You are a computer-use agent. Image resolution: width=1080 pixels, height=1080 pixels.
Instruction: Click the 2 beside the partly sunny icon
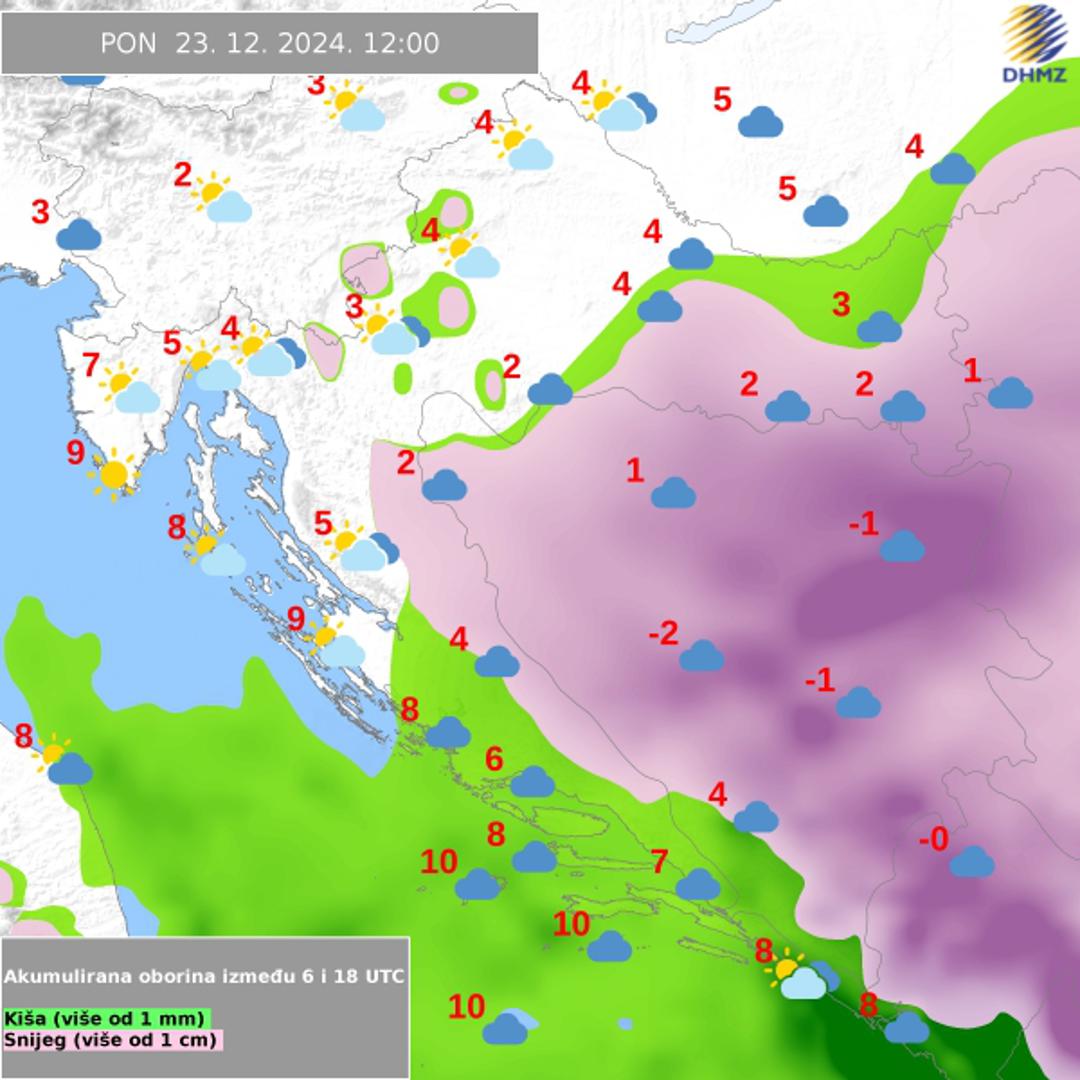(182, 175)
